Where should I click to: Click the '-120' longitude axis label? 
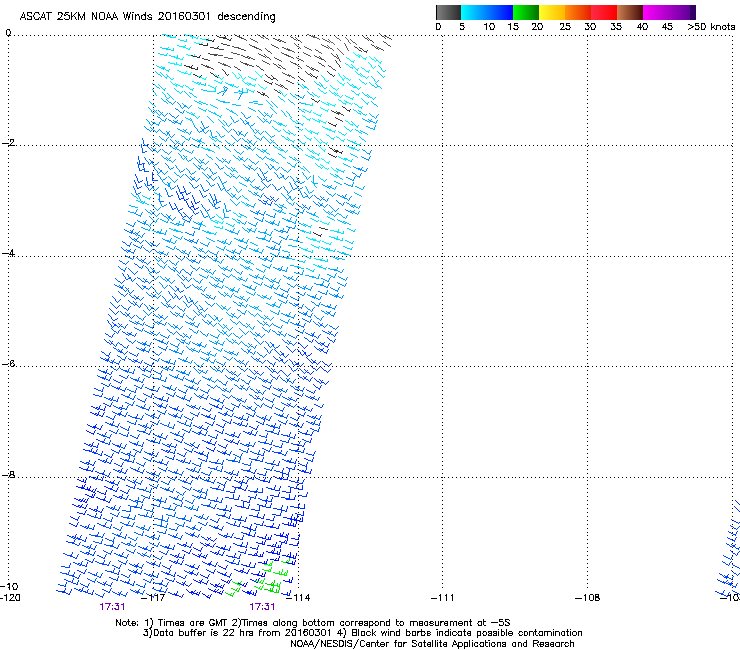10,598
